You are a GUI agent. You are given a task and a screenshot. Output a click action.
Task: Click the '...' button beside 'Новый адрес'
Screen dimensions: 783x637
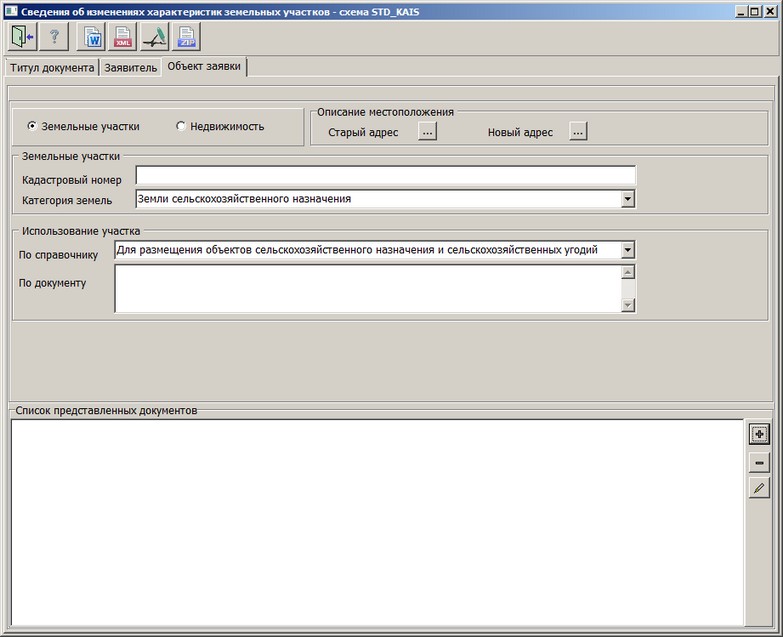[578, 132]
